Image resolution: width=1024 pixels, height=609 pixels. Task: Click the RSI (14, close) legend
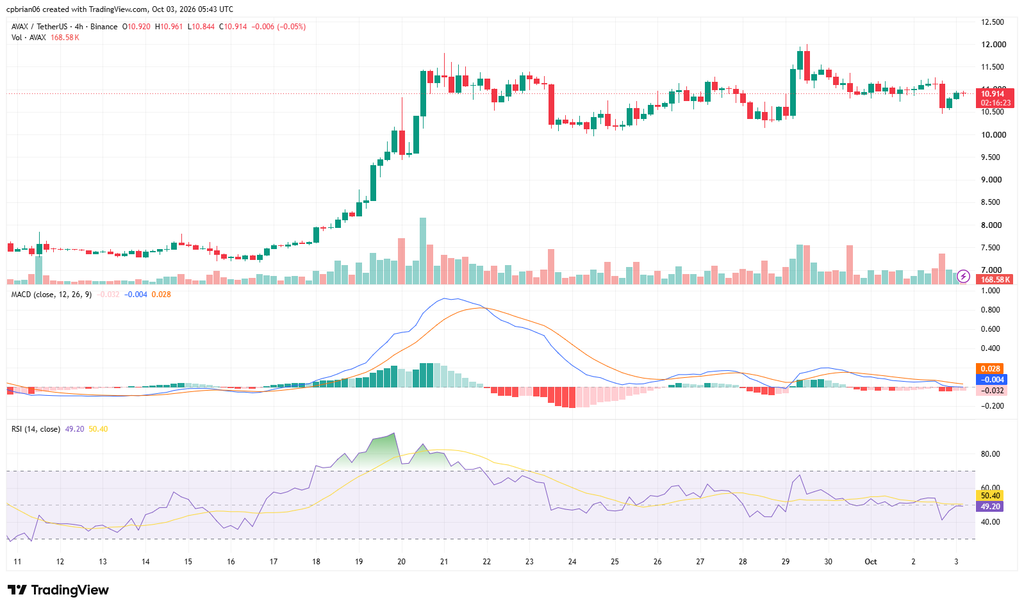(36, 429)
